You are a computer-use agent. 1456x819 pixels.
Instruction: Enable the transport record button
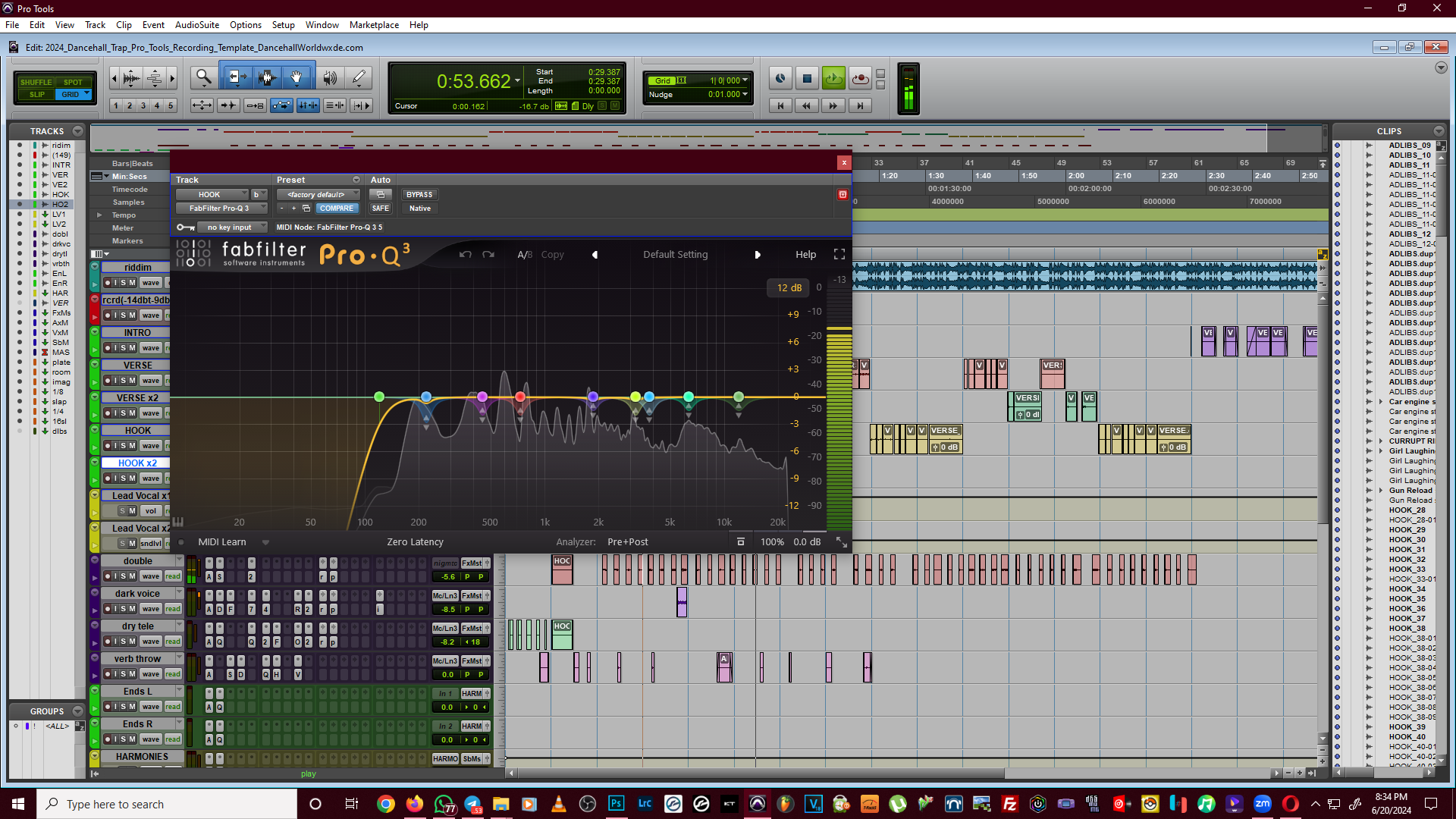(860, 78)
